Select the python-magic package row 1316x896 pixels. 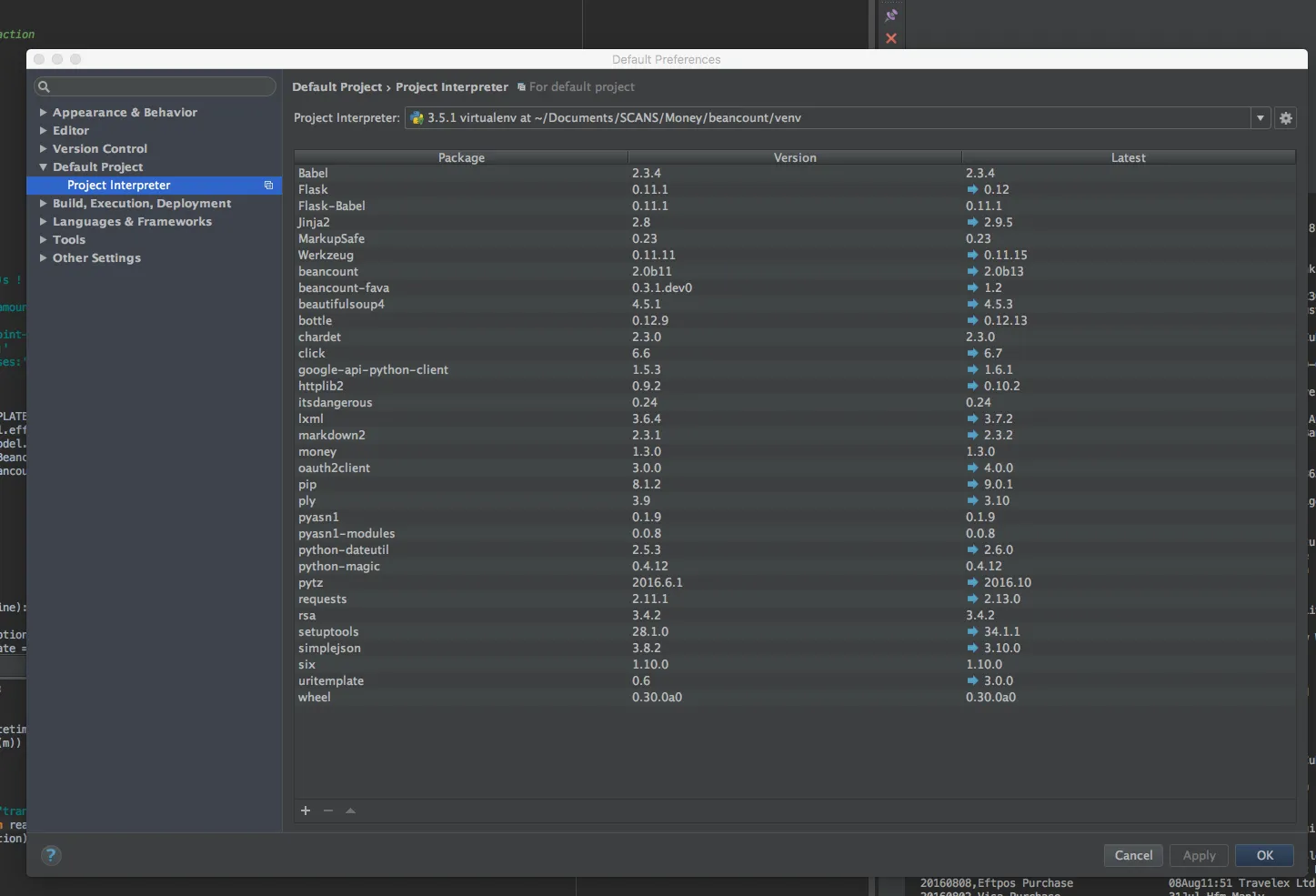pyautogui.click(x=795, y=566)
